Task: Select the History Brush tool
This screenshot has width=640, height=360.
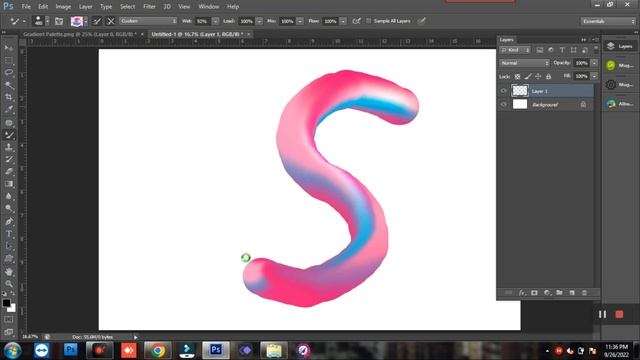Action: [x=9, y=159]
